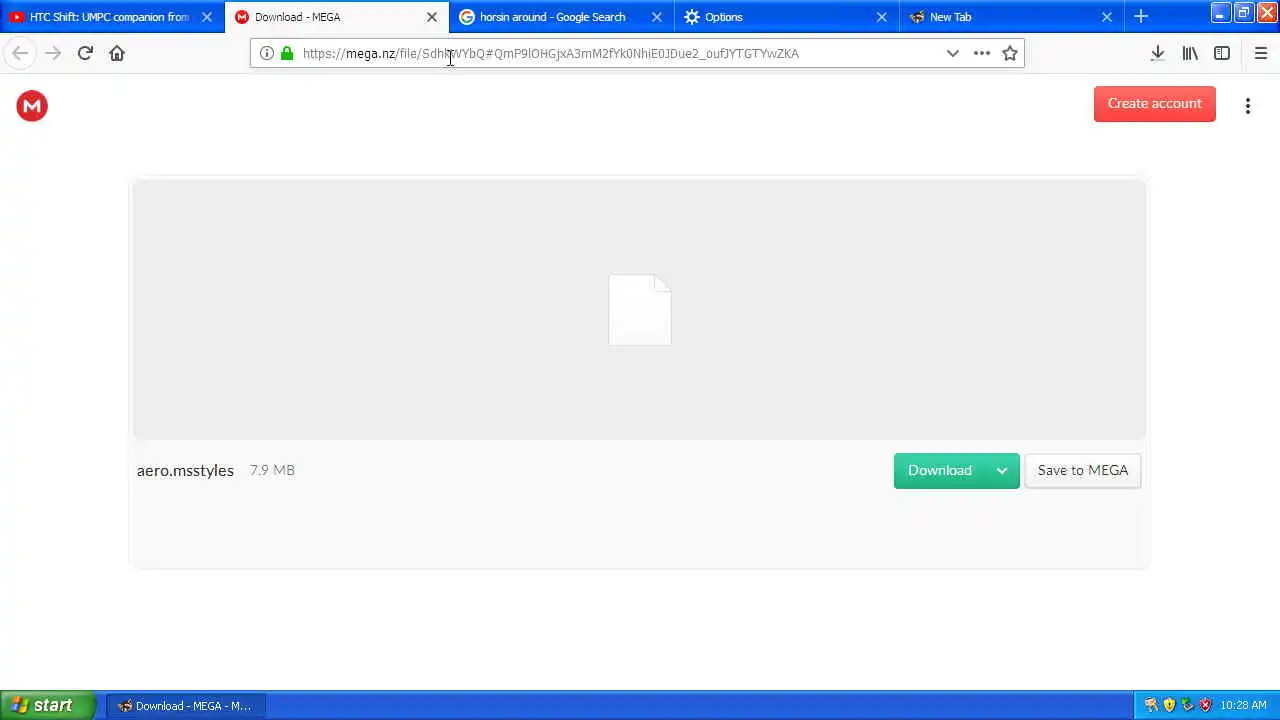Click the green padlock security icon
This screenshot has width=1280, height=720.
(x=287, y=53)
